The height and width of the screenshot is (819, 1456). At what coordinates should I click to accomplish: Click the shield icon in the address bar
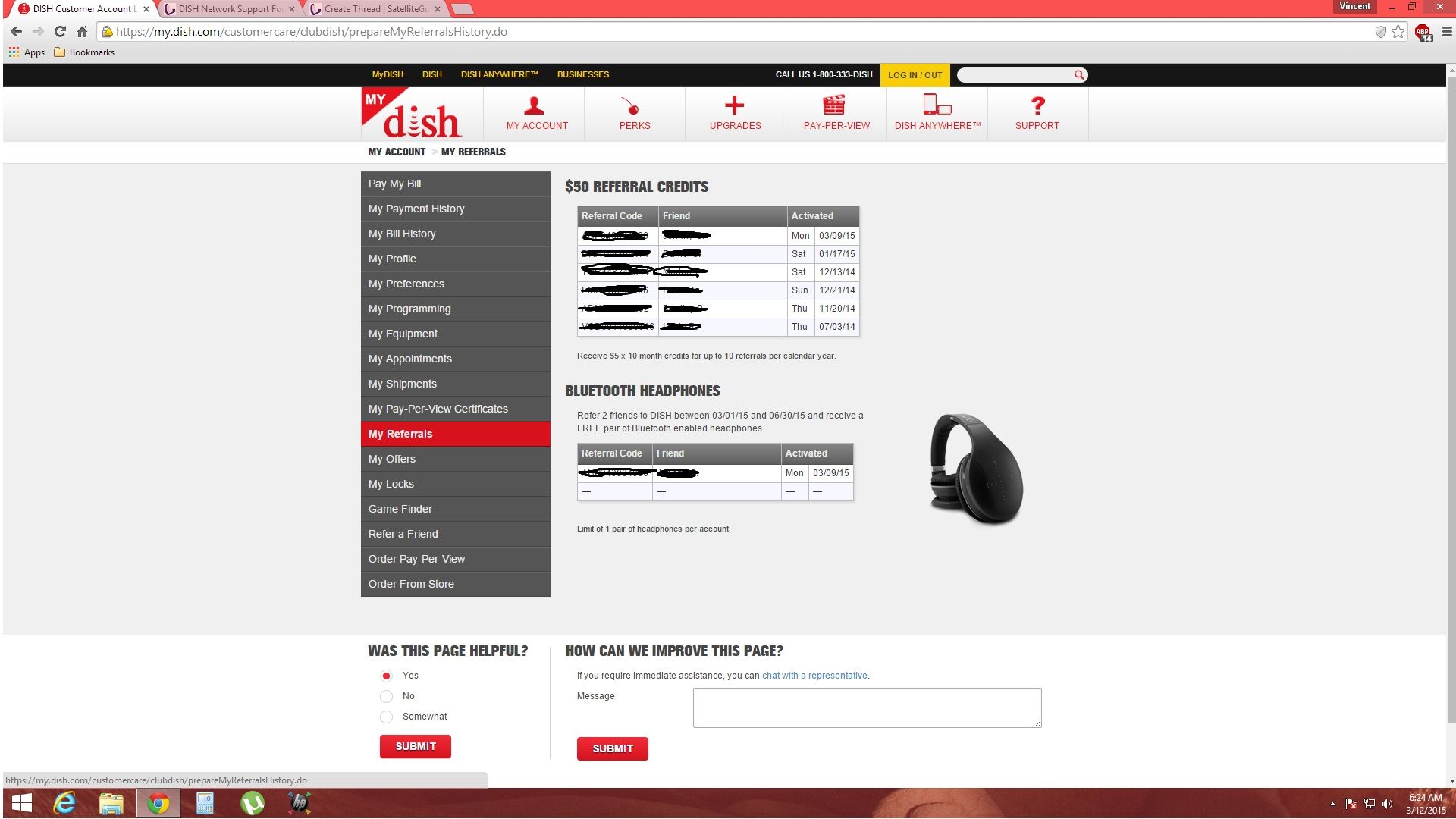(x=1380, y=32)
